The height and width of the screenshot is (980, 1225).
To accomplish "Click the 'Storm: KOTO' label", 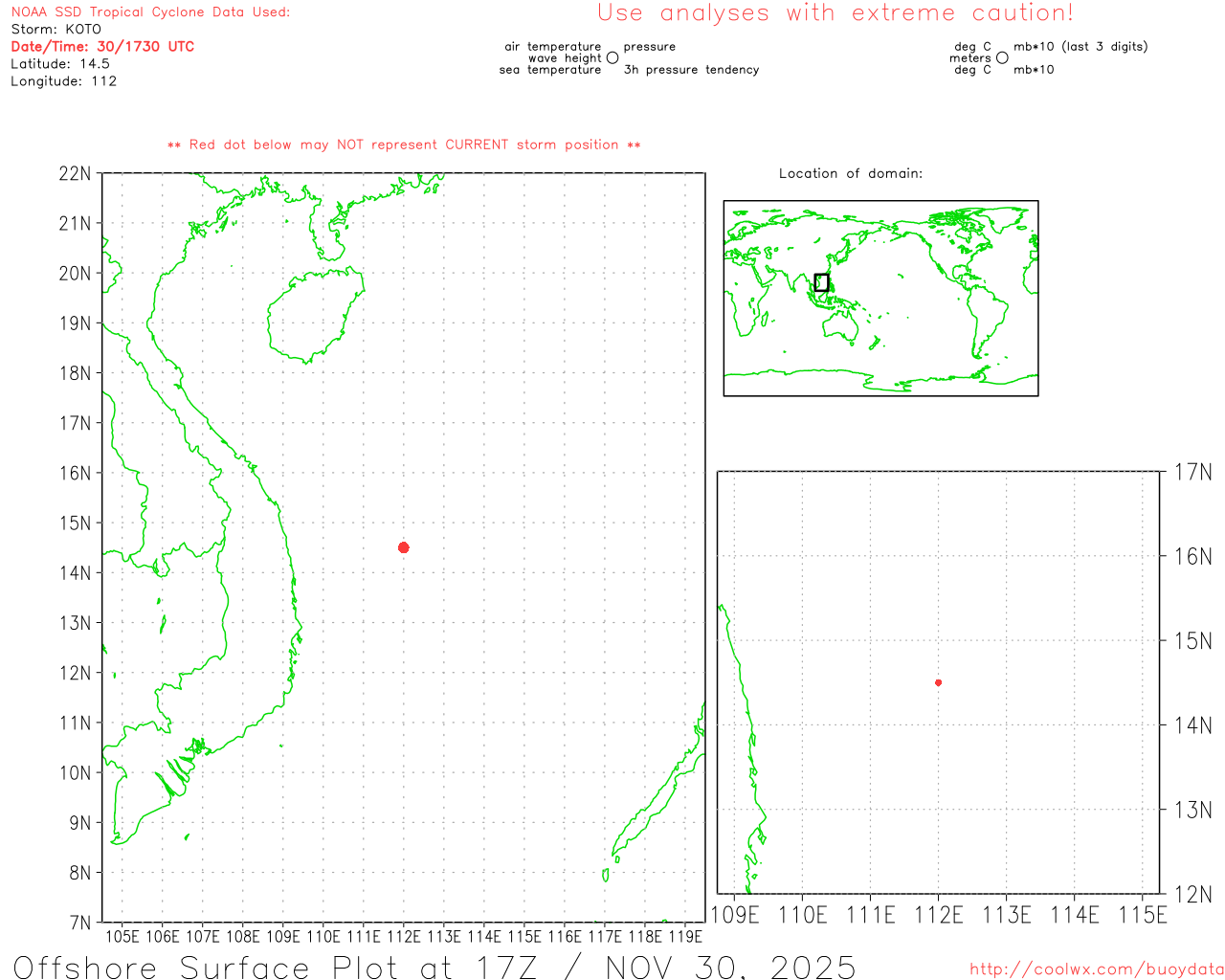I will coord(56,30).
